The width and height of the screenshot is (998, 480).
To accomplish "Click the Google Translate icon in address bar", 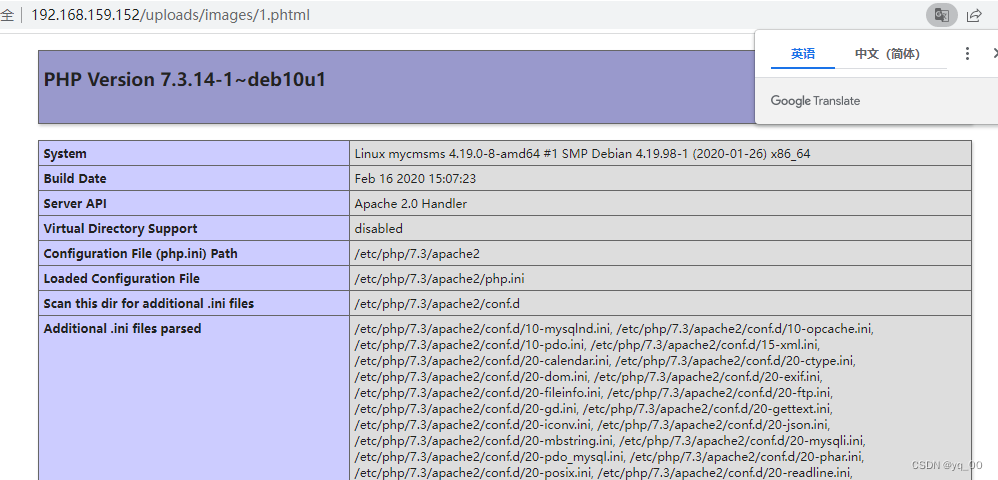I will tap(941, 15).
